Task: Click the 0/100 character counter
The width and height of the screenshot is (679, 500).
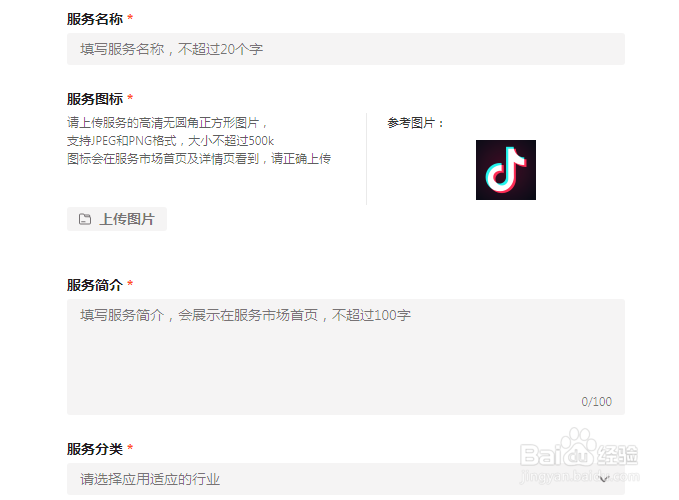Action: click(596, 402)
